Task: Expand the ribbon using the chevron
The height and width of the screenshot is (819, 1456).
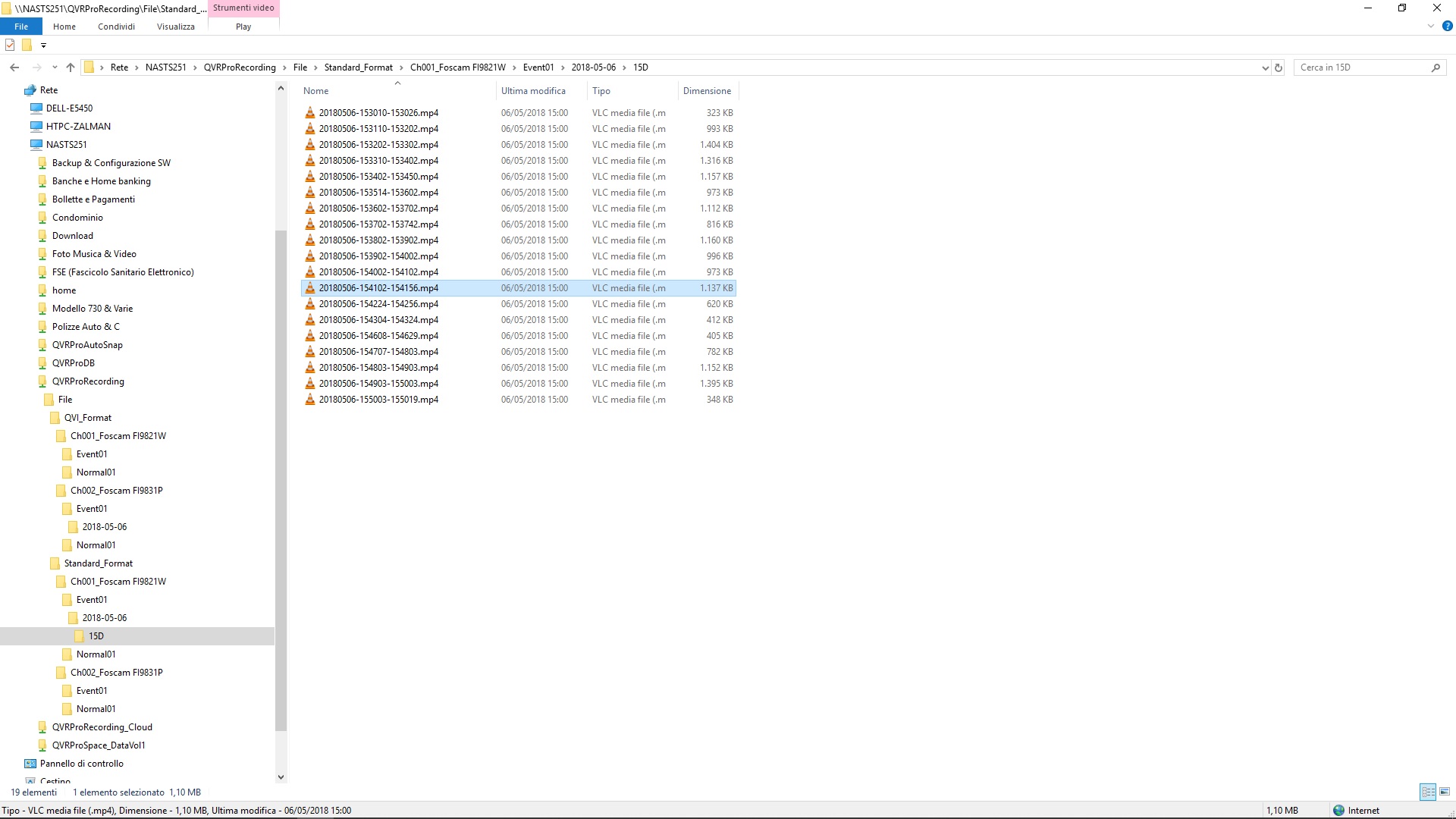Action: coord(1431,26)
